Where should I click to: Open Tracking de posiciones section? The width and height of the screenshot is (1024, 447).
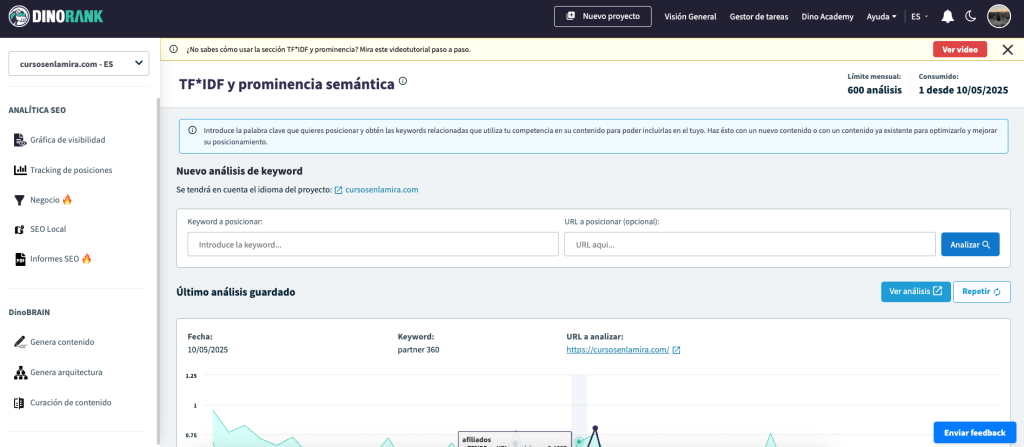click(71, 170)
